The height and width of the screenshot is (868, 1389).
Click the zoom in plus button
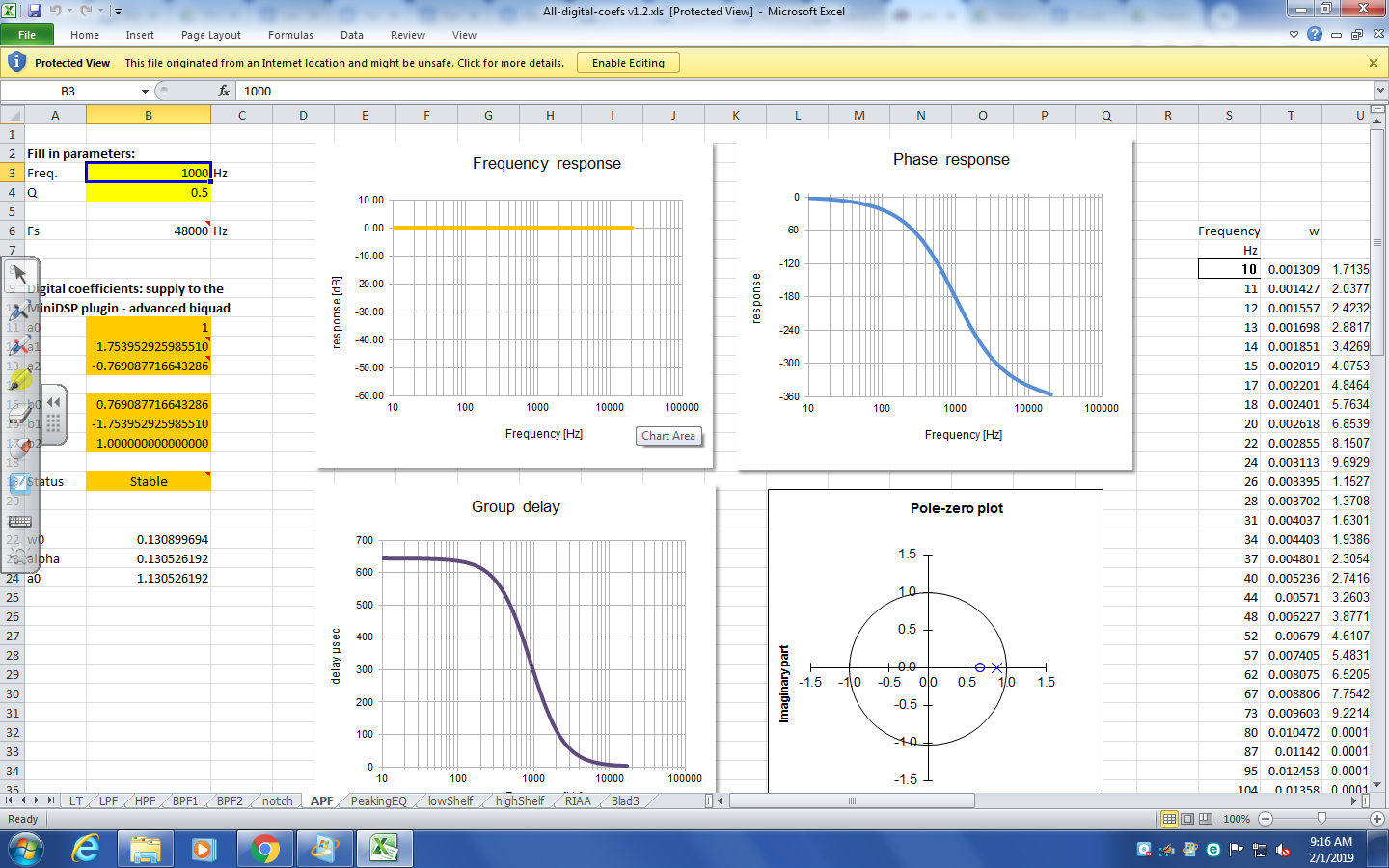click(x=1377, y=819)
